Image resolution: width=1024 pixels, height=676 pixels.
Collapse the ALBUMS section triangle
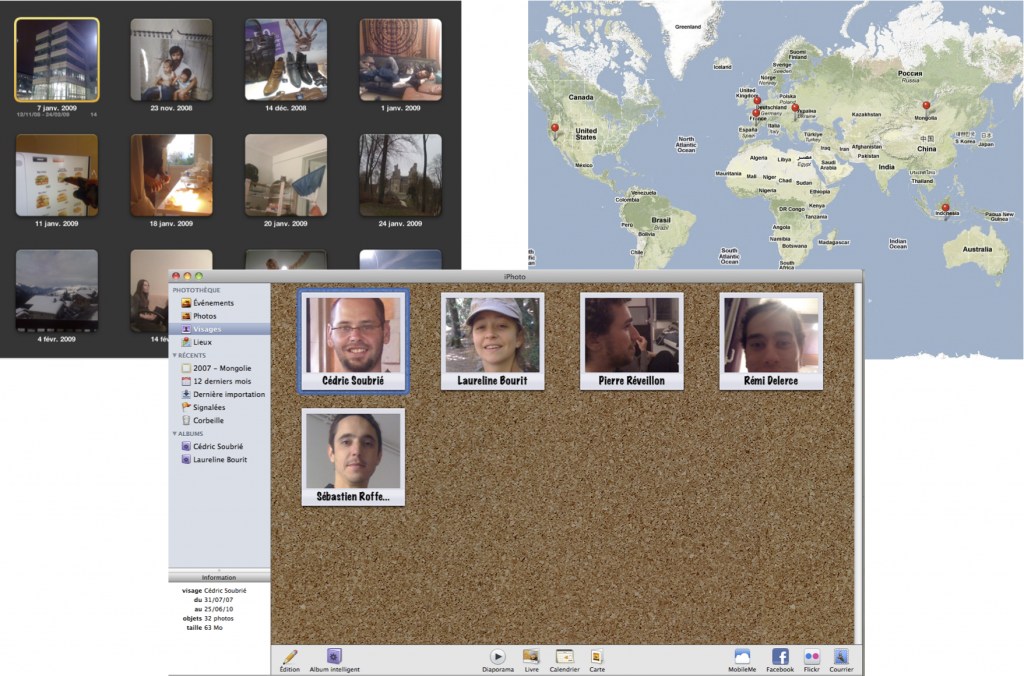tap(174, 434)
